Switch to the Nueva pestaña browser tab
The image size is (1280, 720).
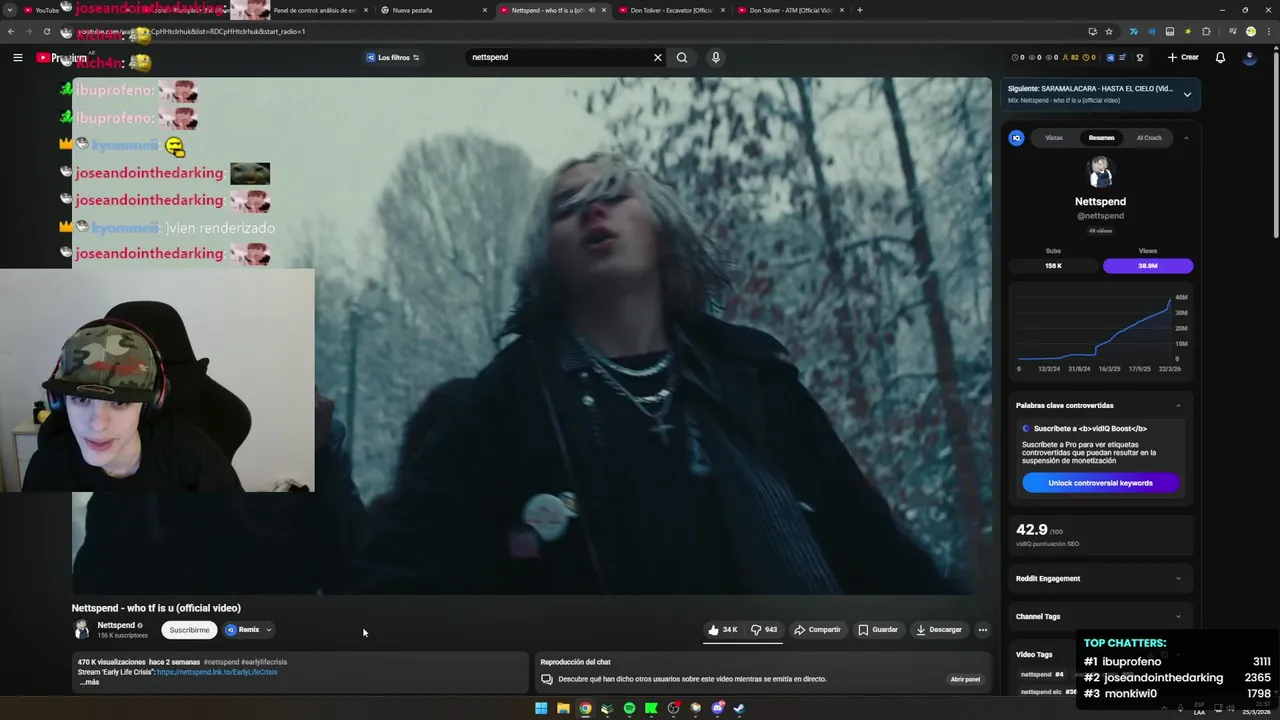(x=434, y=10)
